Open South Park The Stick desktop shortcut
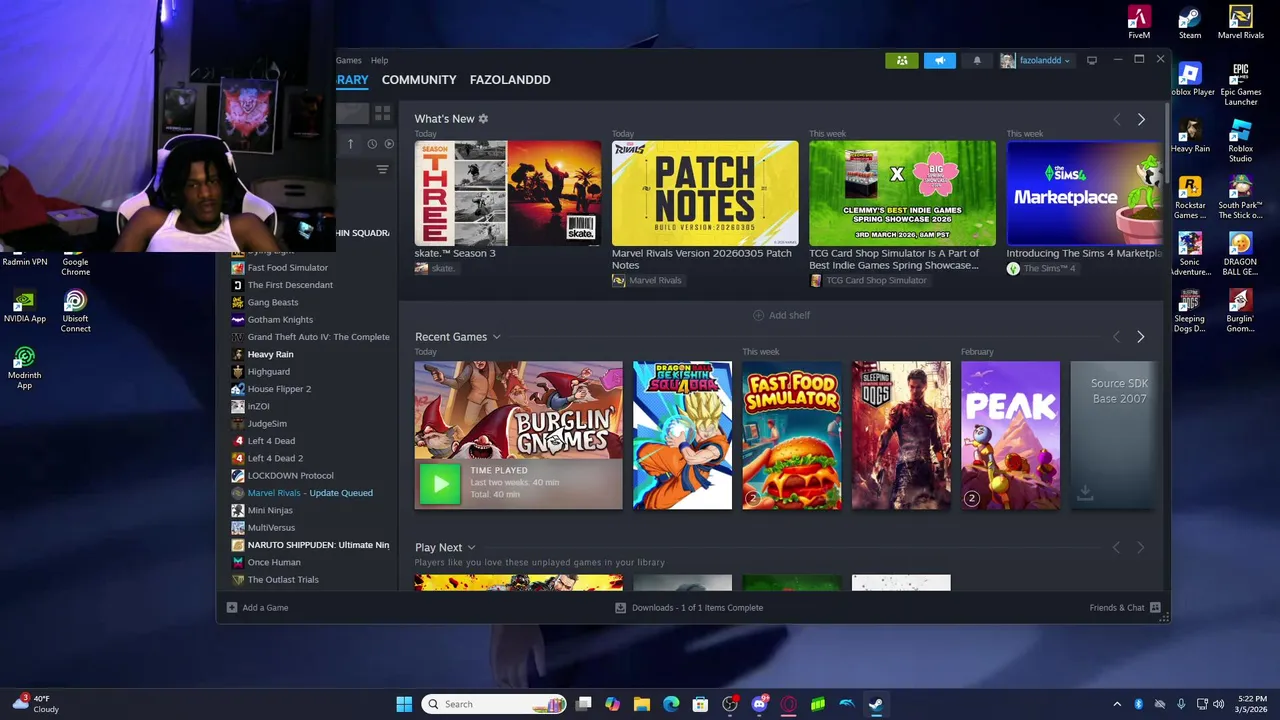This screenshot has height=720, width=1280. (1240, 197)
